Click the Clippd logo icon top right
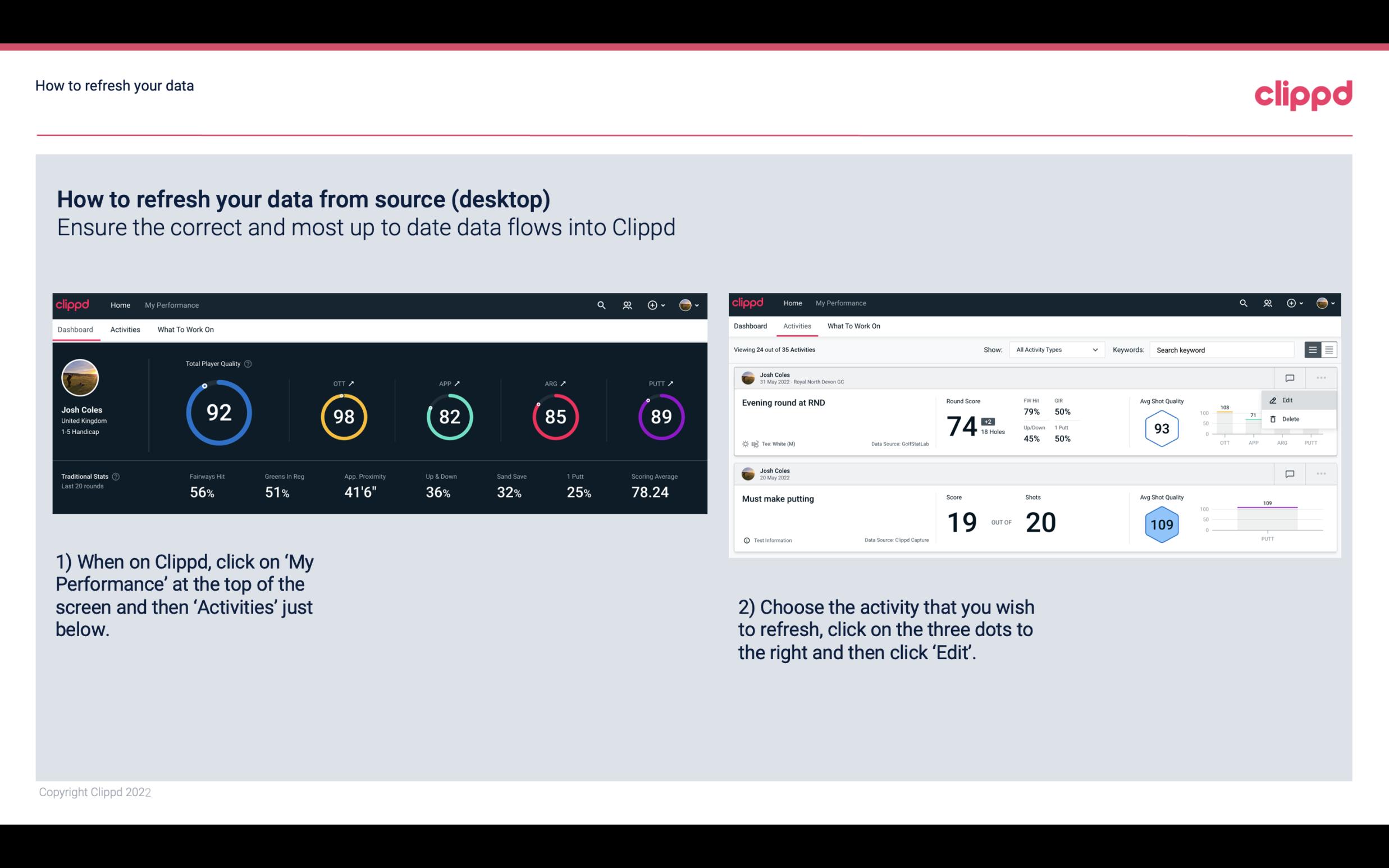This screenshot has width=1389, height=868. click(x=1303, y=93)
